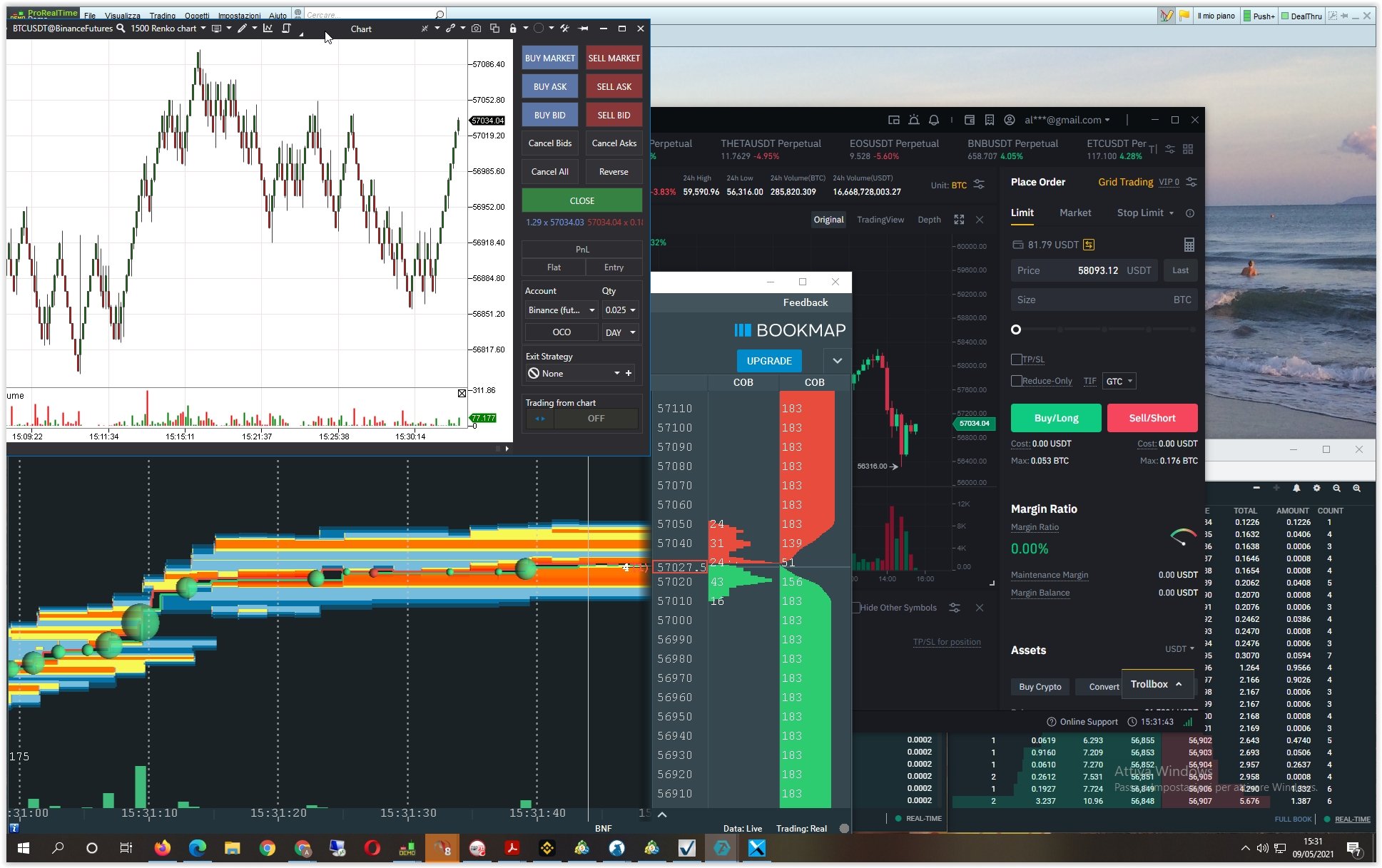The height and width of the screenshot is (868, 1382).
Task: Switch to the Market order tab
Action: click(x=1075, y=213)
